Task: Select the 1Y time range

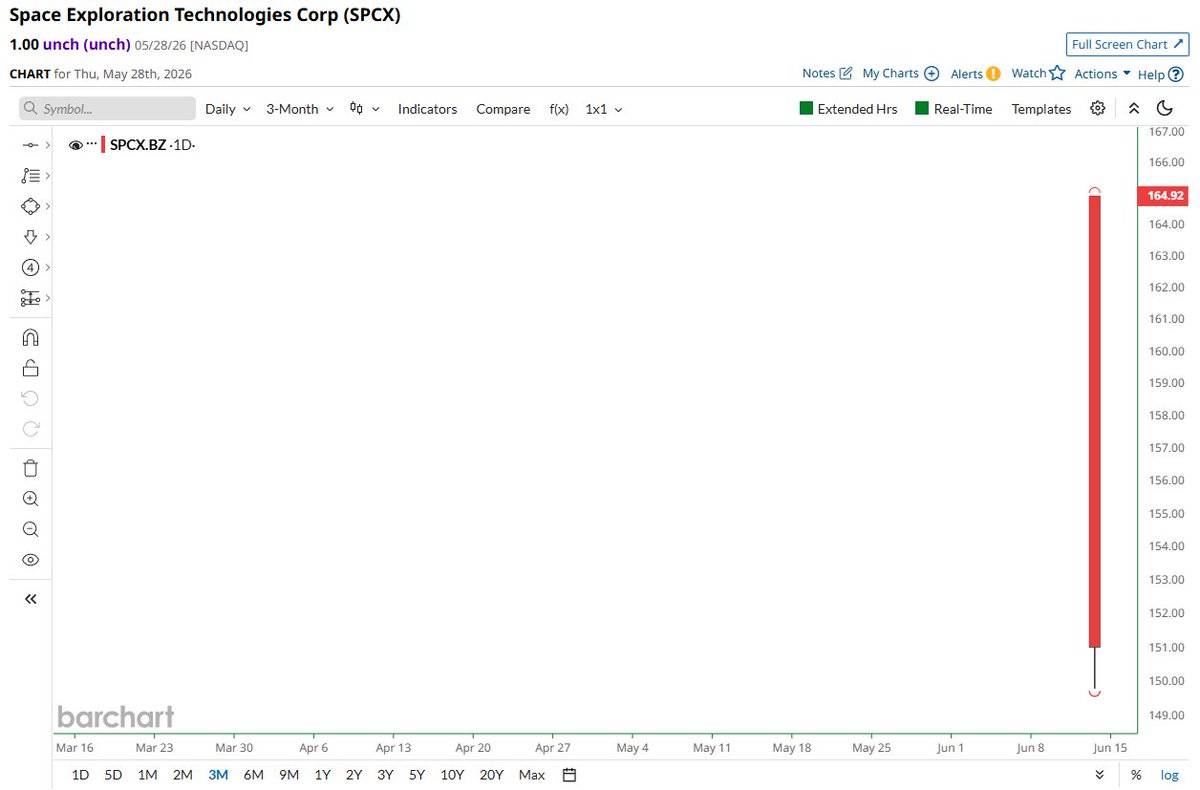Action: [x=322, y=775]
